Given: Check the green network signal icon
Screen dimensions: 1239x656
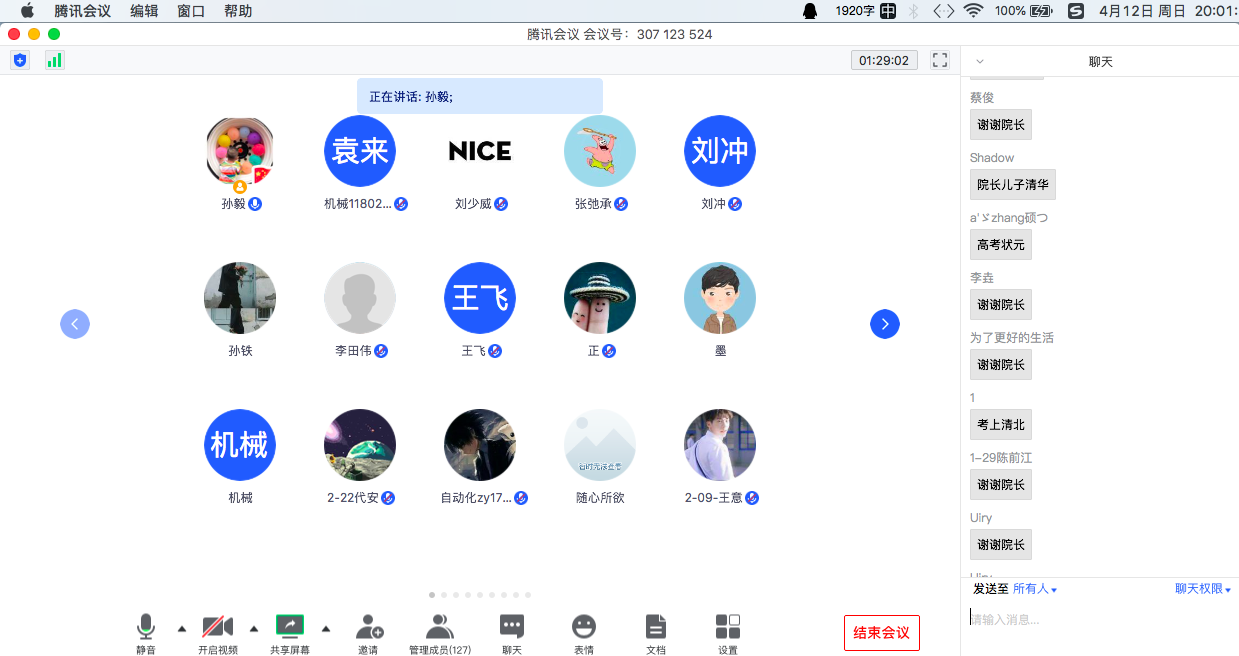Looking at the screenshot, I should point(54,60).
